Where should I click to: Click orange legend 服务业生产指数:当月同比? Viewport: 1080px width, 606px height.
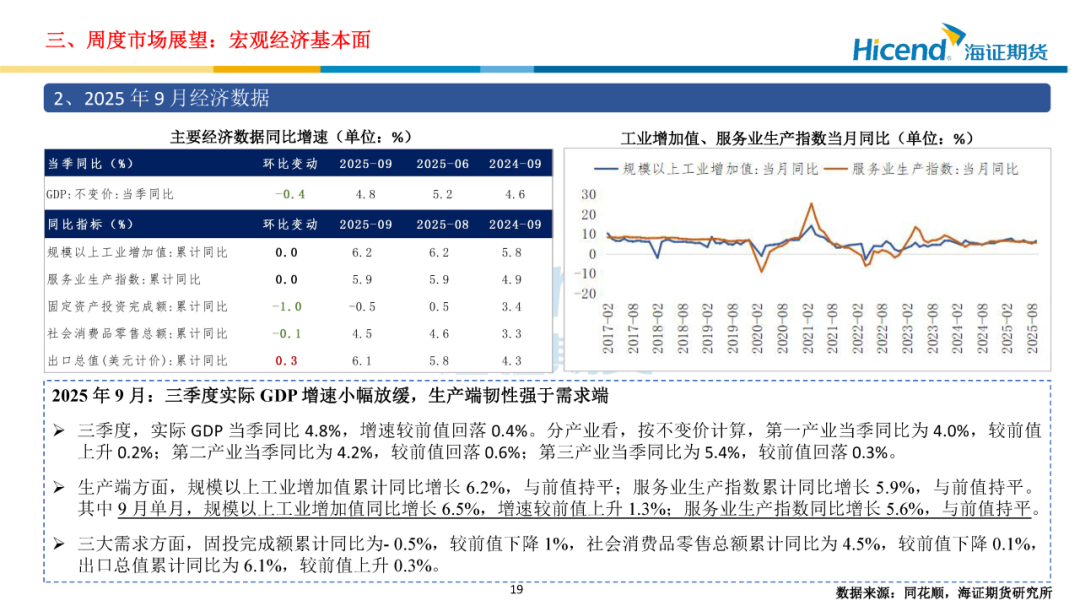point(922,169)
